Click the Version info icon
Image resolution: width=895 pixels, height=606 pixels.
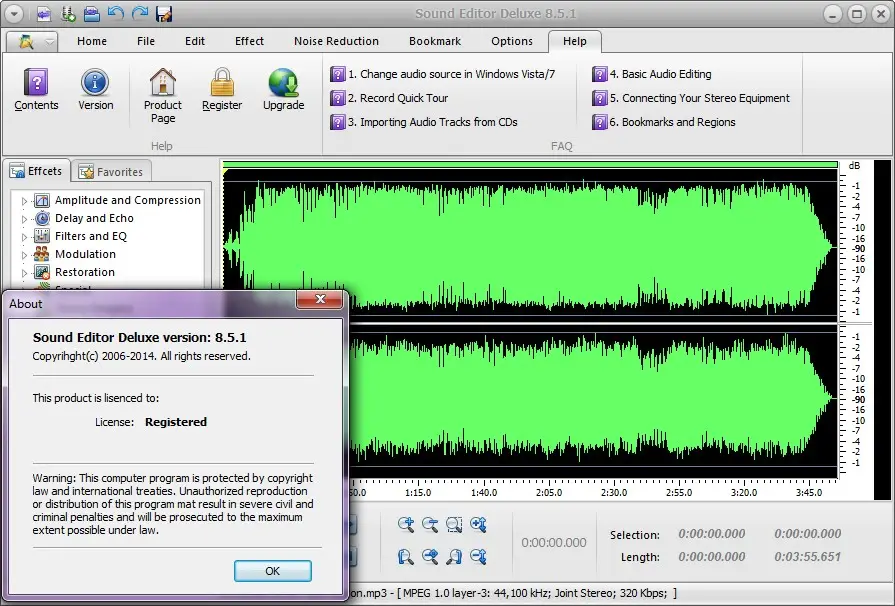95,82
